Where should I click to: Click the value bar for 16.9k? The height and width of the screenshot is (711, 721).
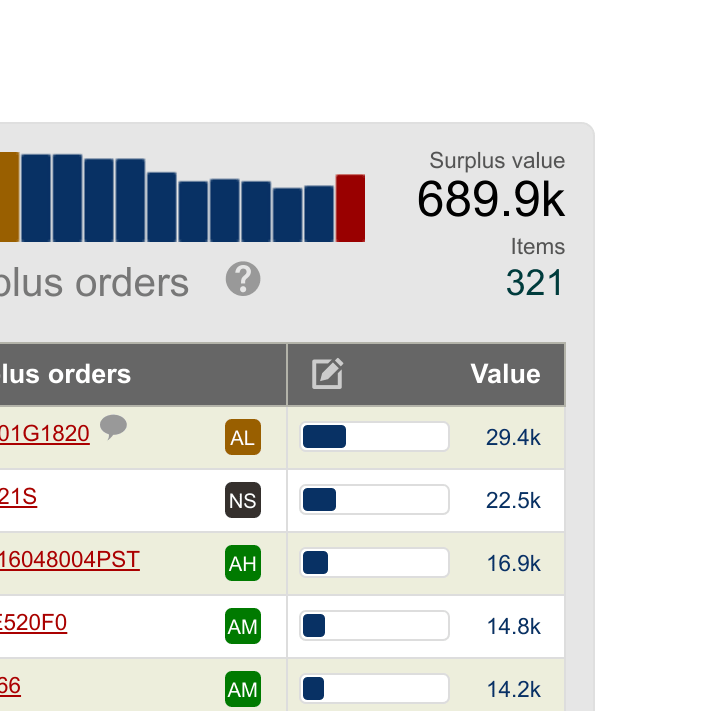(374, 562)
